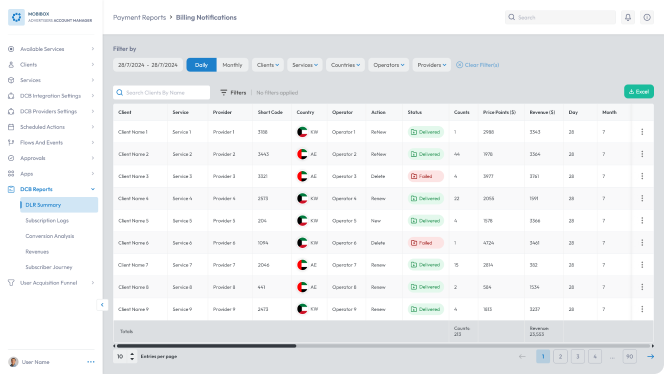
Task: Open the user options ellipsis menu
Action: click(91, 362)
